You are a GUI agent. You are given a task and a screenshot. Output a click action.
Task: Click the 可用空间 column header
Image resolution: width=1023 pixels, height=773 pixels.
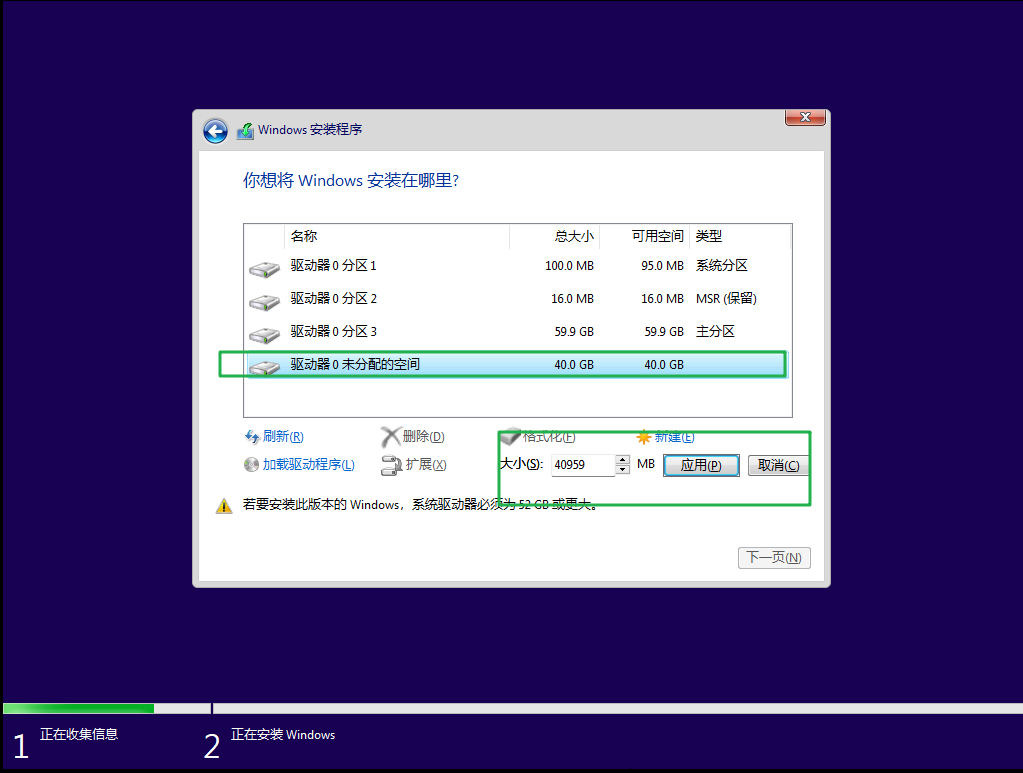tap(644, 236)
